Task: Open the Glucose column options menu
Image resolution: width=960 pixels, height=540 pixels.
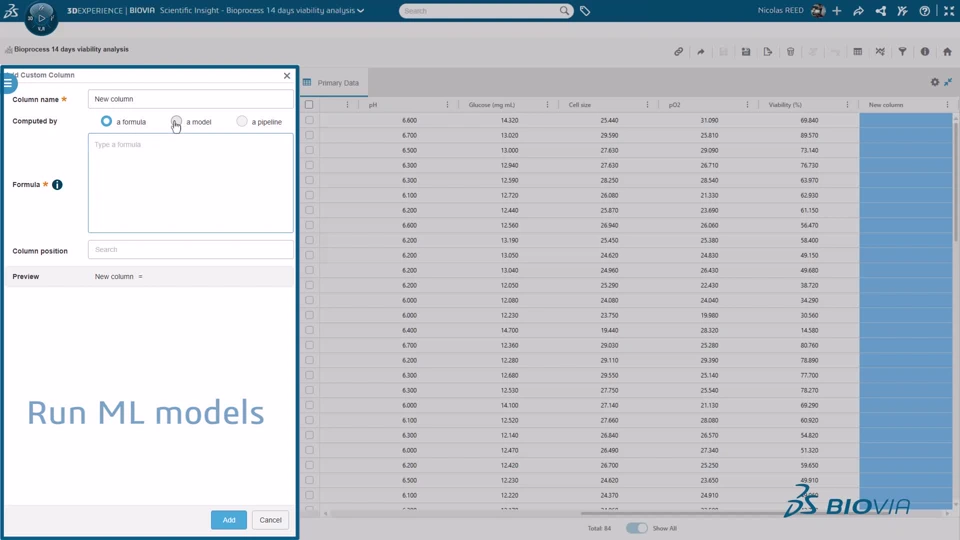Action: (x=547, y=105)
